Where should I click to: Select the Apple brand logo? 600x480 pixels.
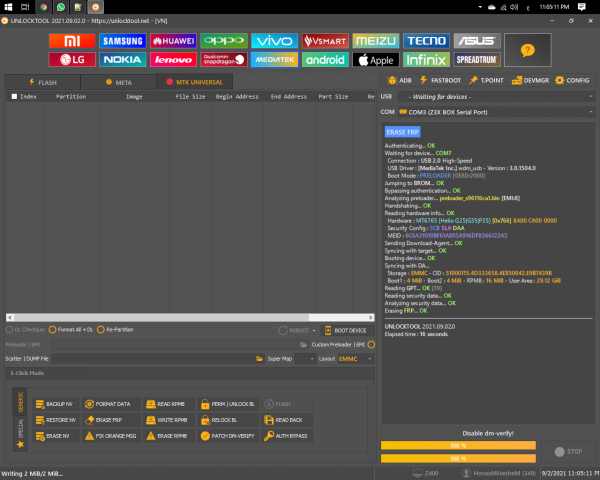pyautogui.click(x=376, y=59)
